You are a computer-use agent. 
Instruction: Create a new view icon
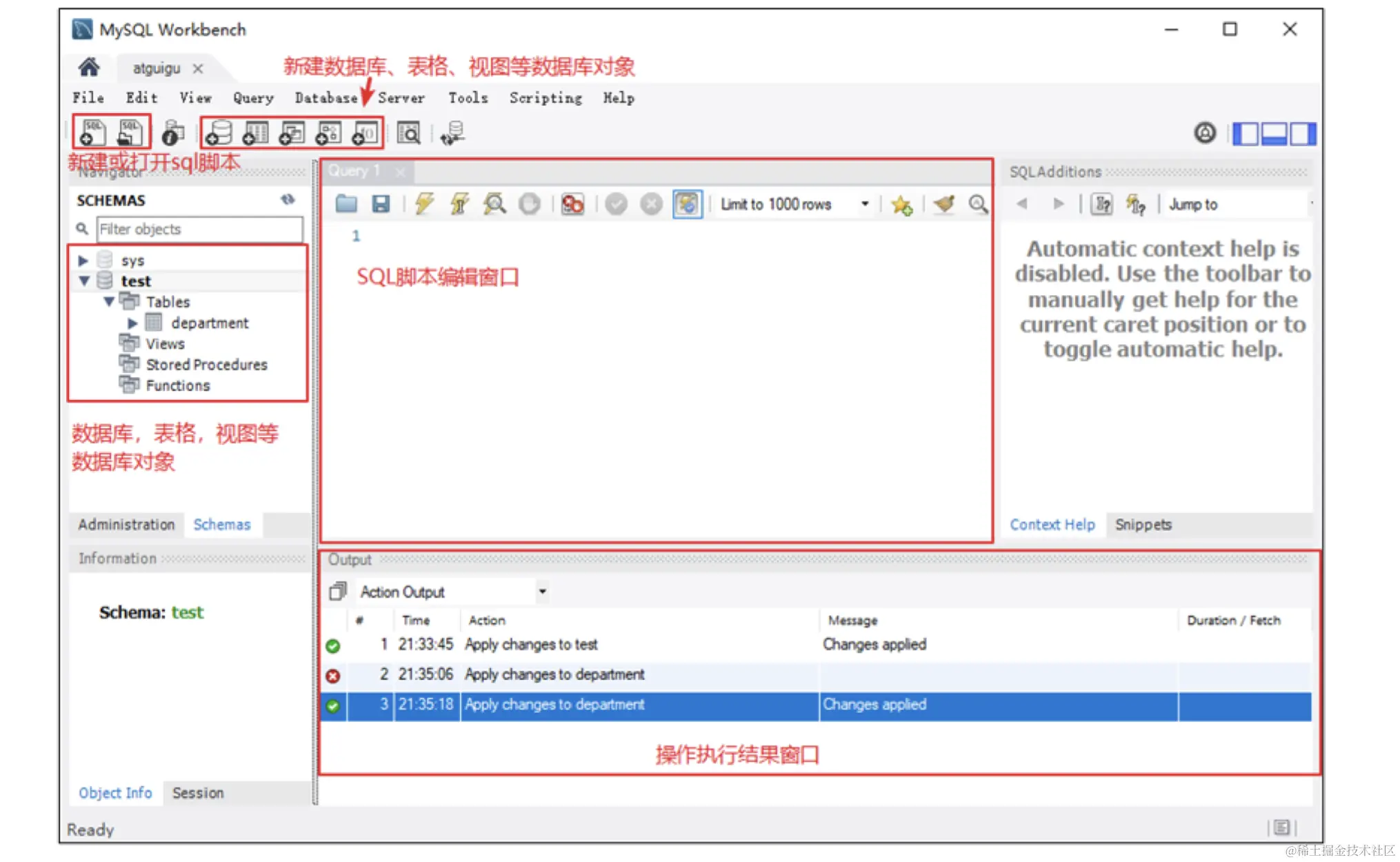(292, 133)
